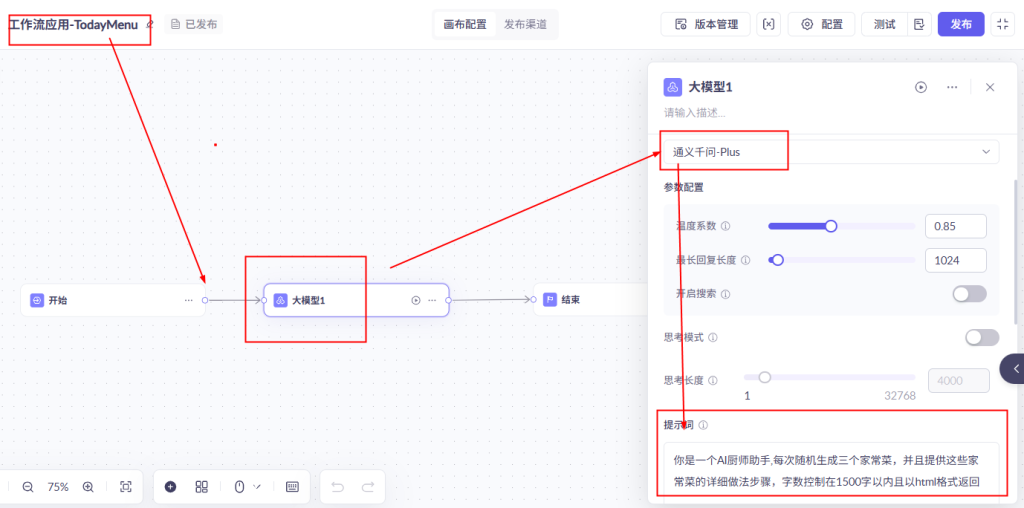Click the auto-arrange nodes grid icon
This screenshot has height=508, width=1024.
pos(201,487)
